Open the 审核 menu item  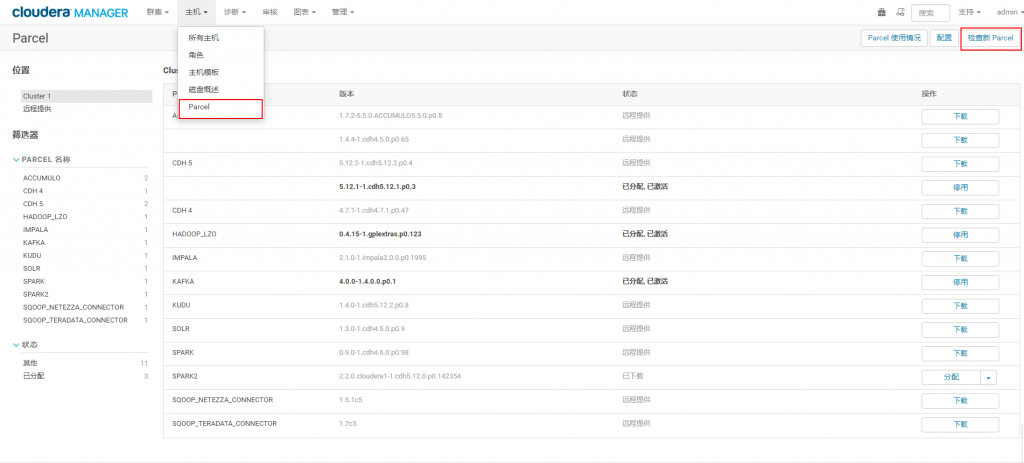click(269, 12)
